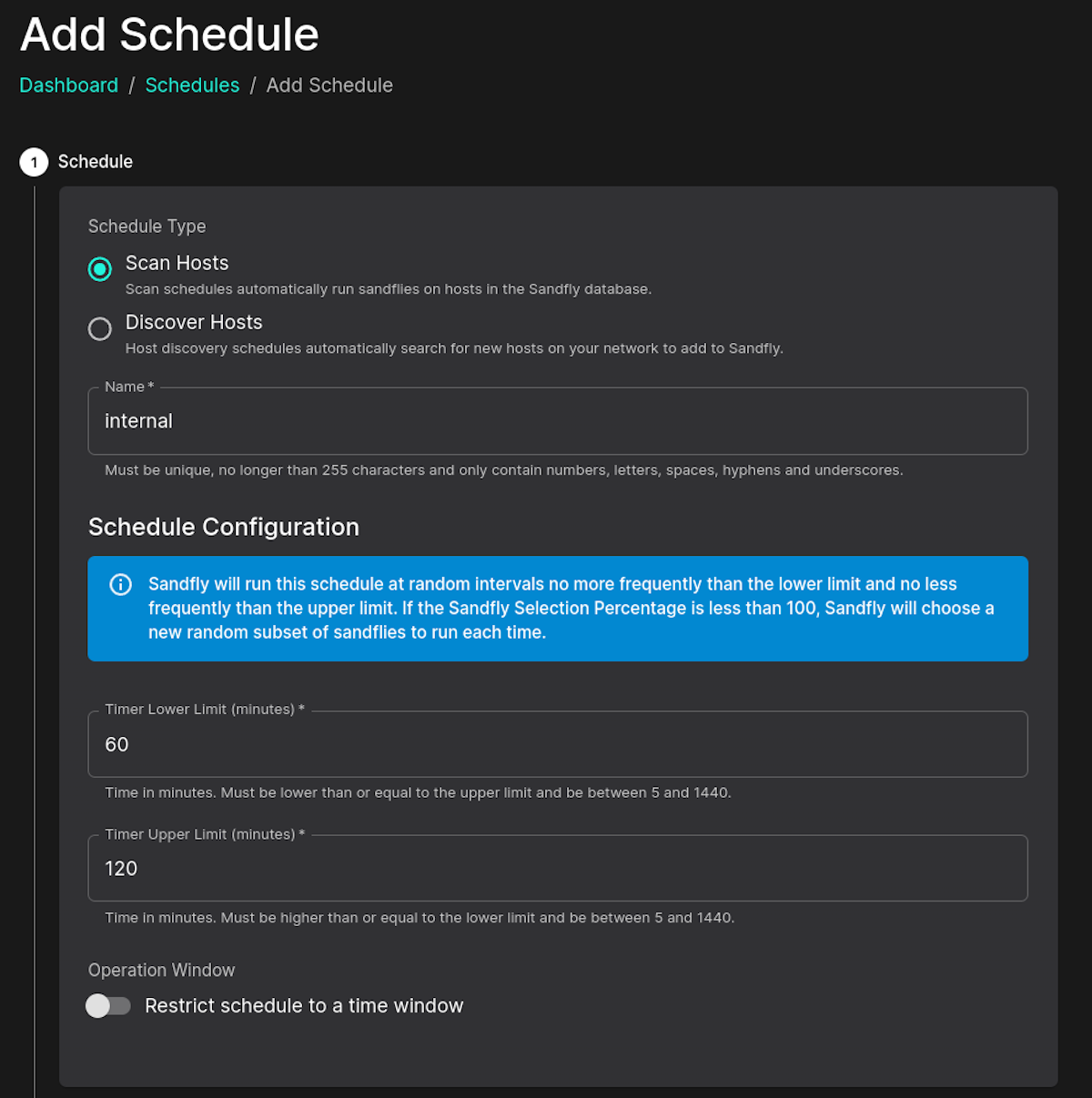Click inside the Timer Upper Limit field
The height and width of the screenshot is (1098, 1092).
click(364, 868)
